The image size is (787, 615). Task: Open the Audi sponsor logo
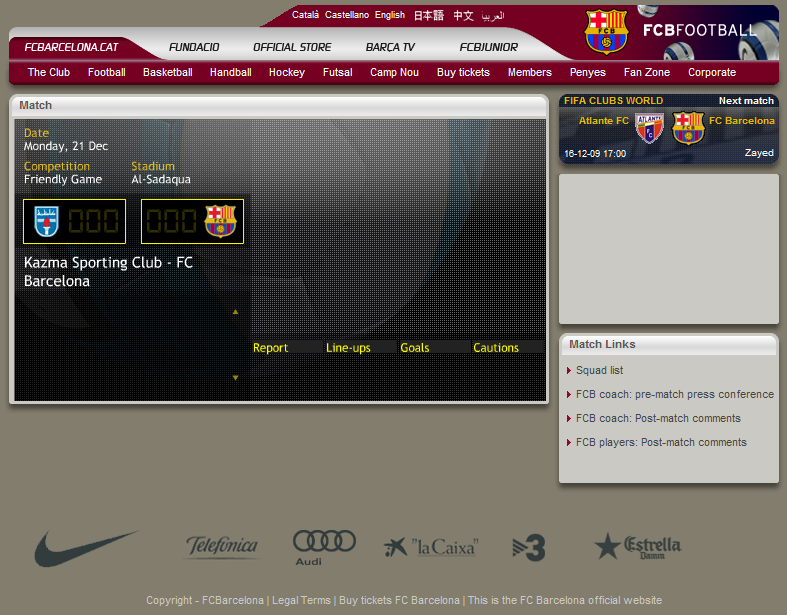click(x=324, y=546)
